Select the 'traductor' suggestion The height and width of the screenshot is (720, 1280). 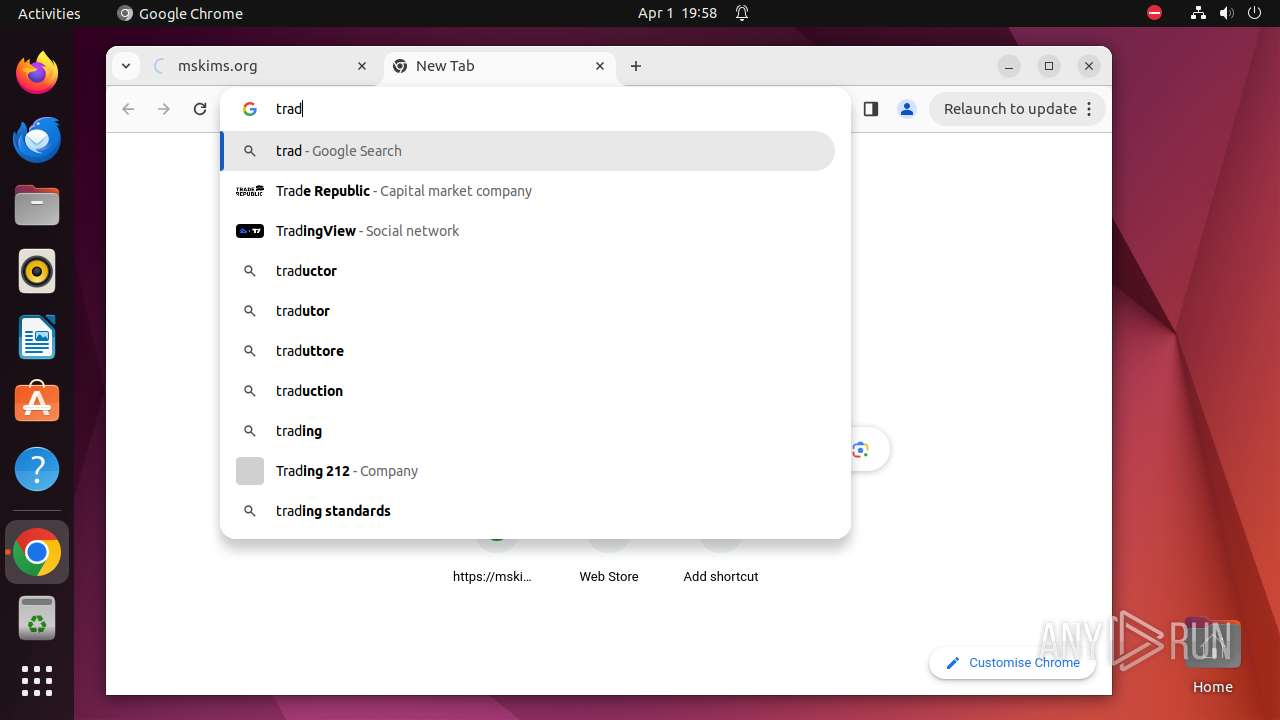tap(528, 271)
